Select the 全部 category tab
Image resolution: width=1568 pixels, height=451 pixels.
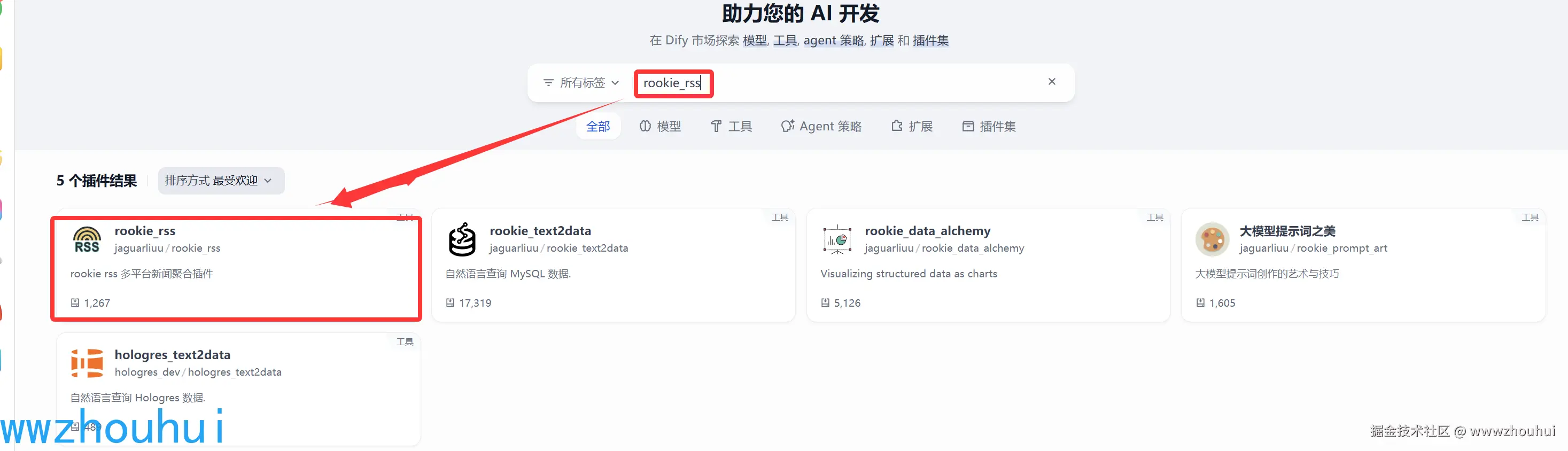(x=597, y=126)
